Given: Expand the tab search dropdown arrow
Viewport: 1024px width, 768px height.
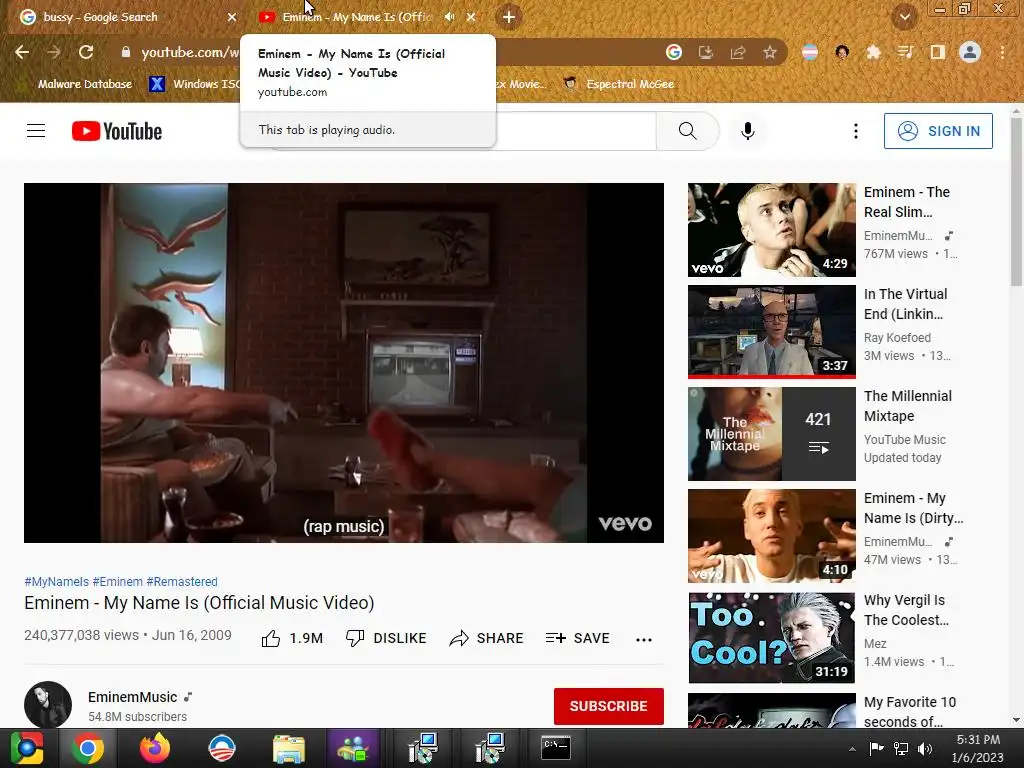Looking at the screenshot, I should pos(904,17).
